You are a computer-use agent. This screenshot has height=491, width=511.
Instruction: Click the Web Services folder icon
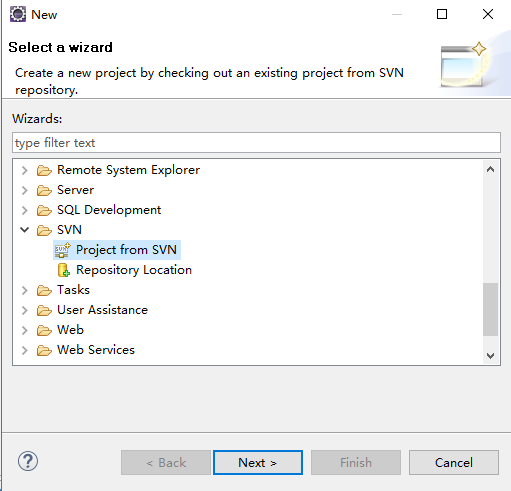[x=44, y=350]
